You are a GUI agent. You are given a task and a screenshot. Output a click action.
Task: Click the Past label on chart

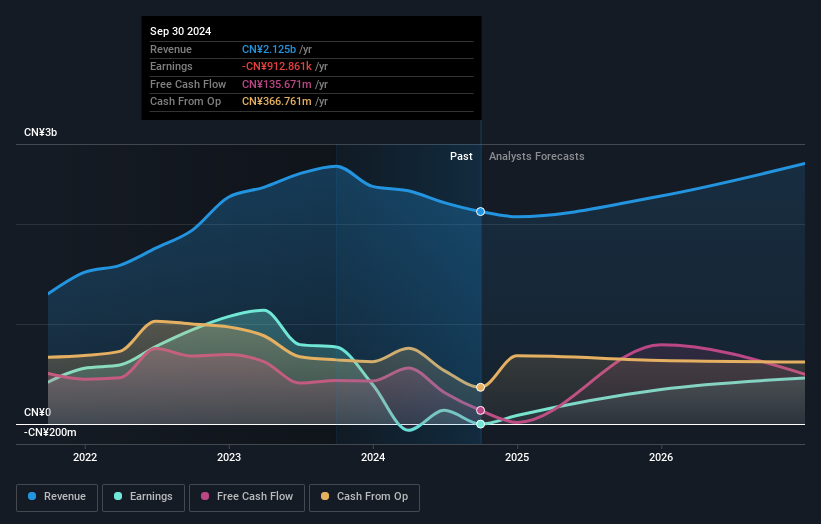pyautogui.click(x=461, y=156)
